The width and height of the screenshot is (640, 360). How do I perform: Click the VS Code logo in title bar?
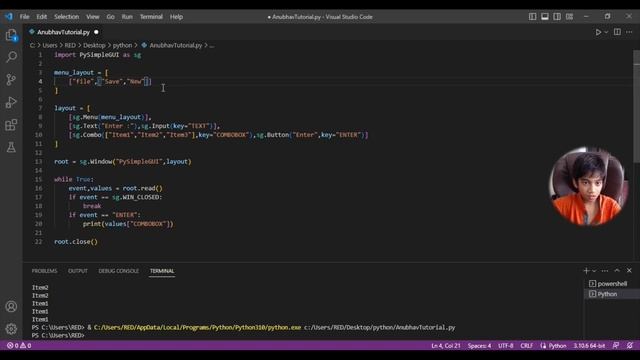[x=9, y=17]
